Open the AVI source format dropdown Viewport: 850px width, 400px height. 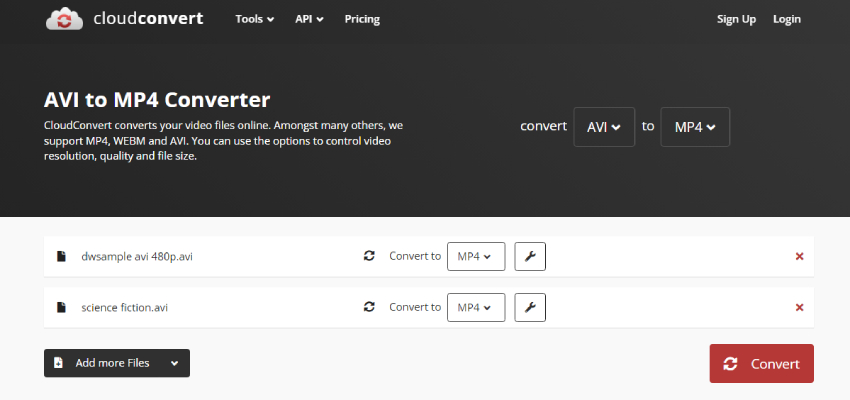point(604,127)
